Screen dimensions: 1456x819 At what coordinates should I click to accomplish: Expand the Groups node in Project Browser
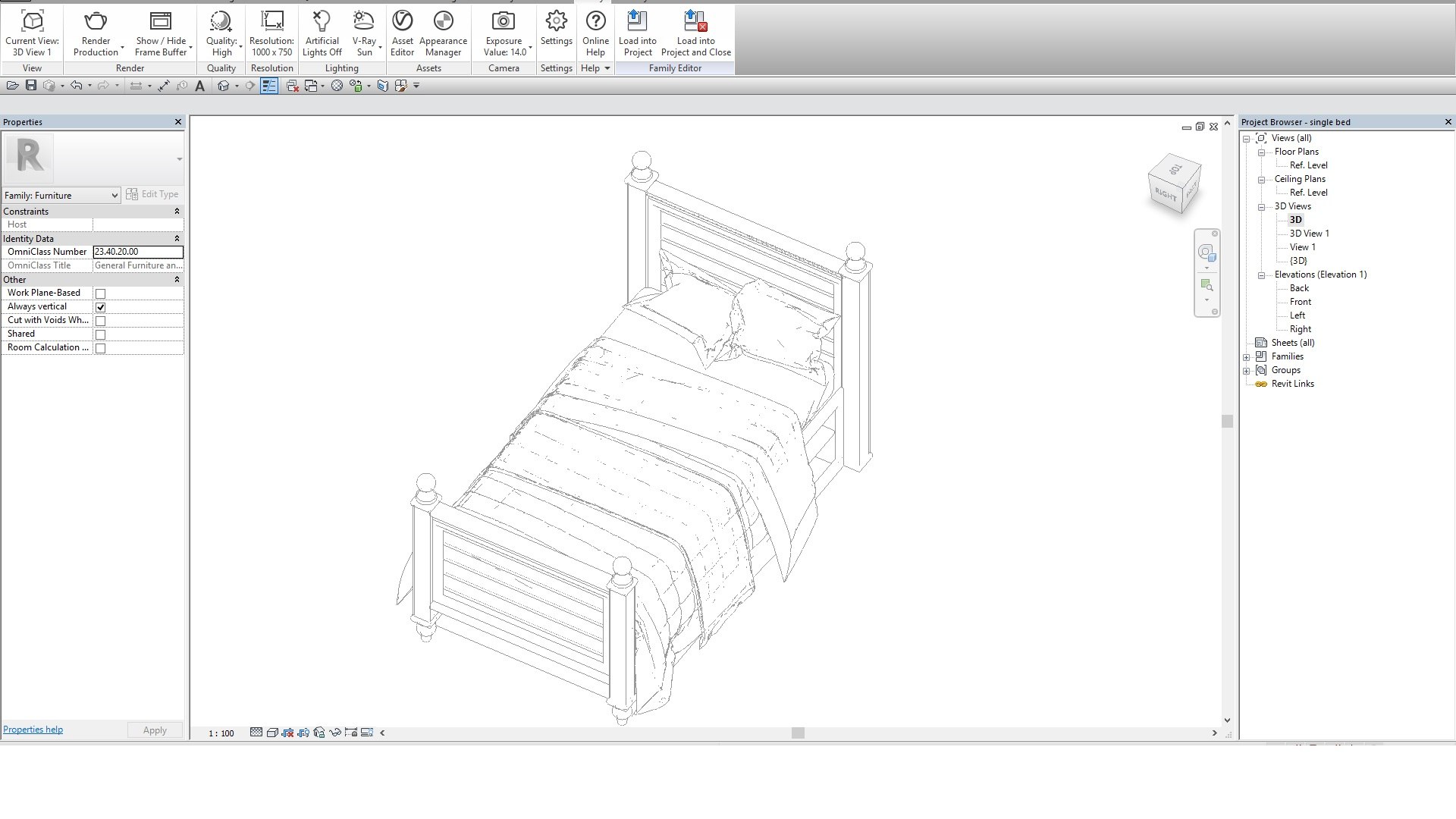[x=1247, y=371]
